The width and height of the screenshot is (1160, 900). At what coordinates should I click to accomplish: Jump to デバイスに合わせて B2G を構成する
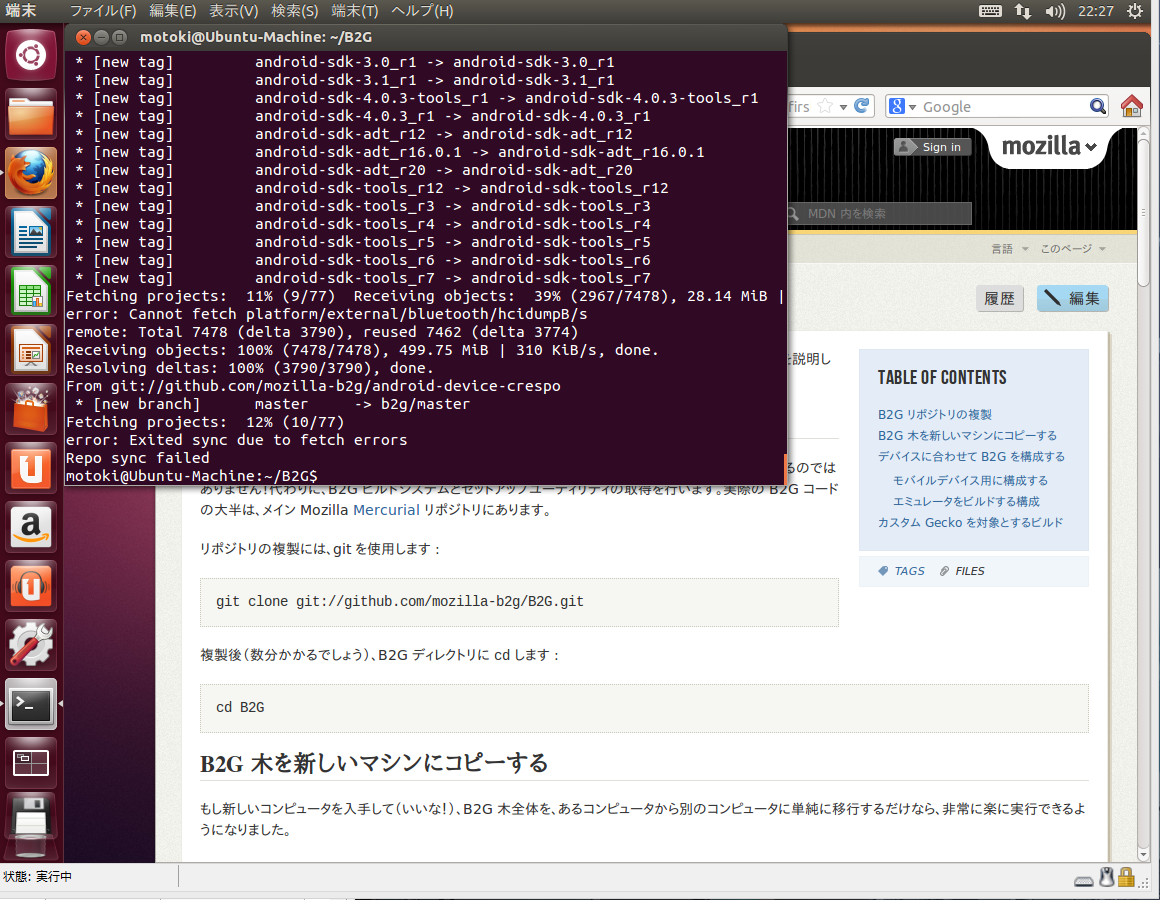pyautogui.click(x=971, y=456)
